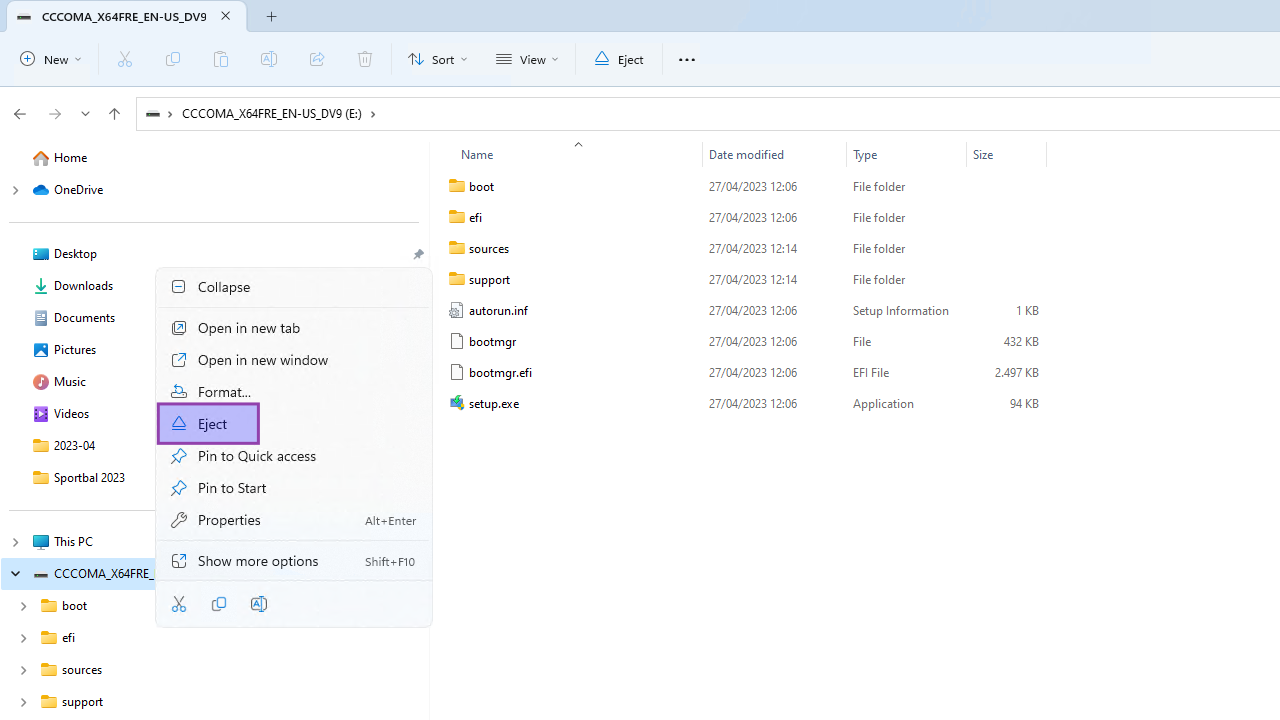Open recent locations dropdown arrow
The height and width of the screenshot is (720, 1280).
(x=85, y=114)
